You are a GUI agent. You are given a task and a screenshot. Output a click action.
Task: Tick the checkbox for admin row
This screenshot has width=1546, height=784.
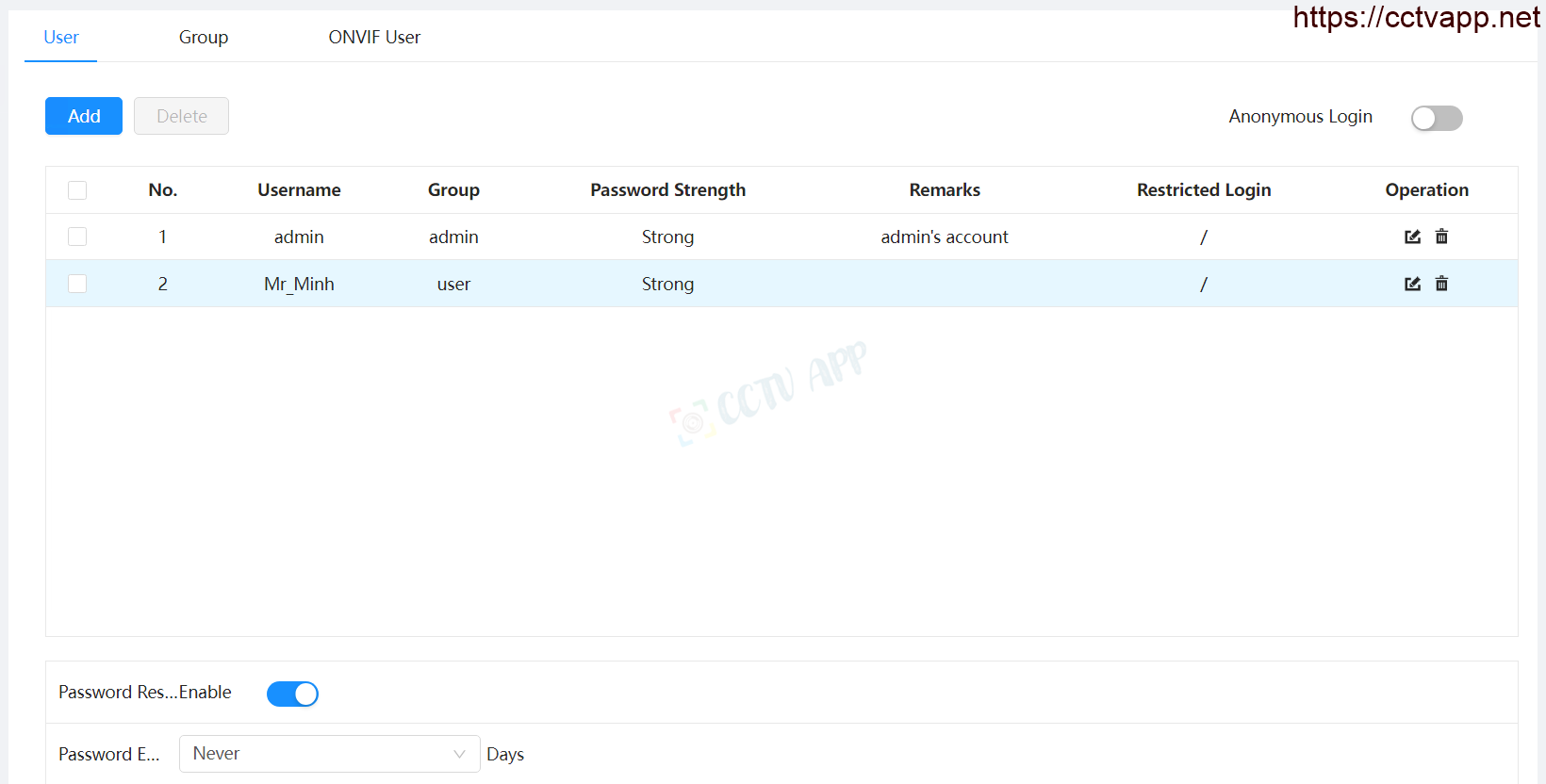point(77,237)
